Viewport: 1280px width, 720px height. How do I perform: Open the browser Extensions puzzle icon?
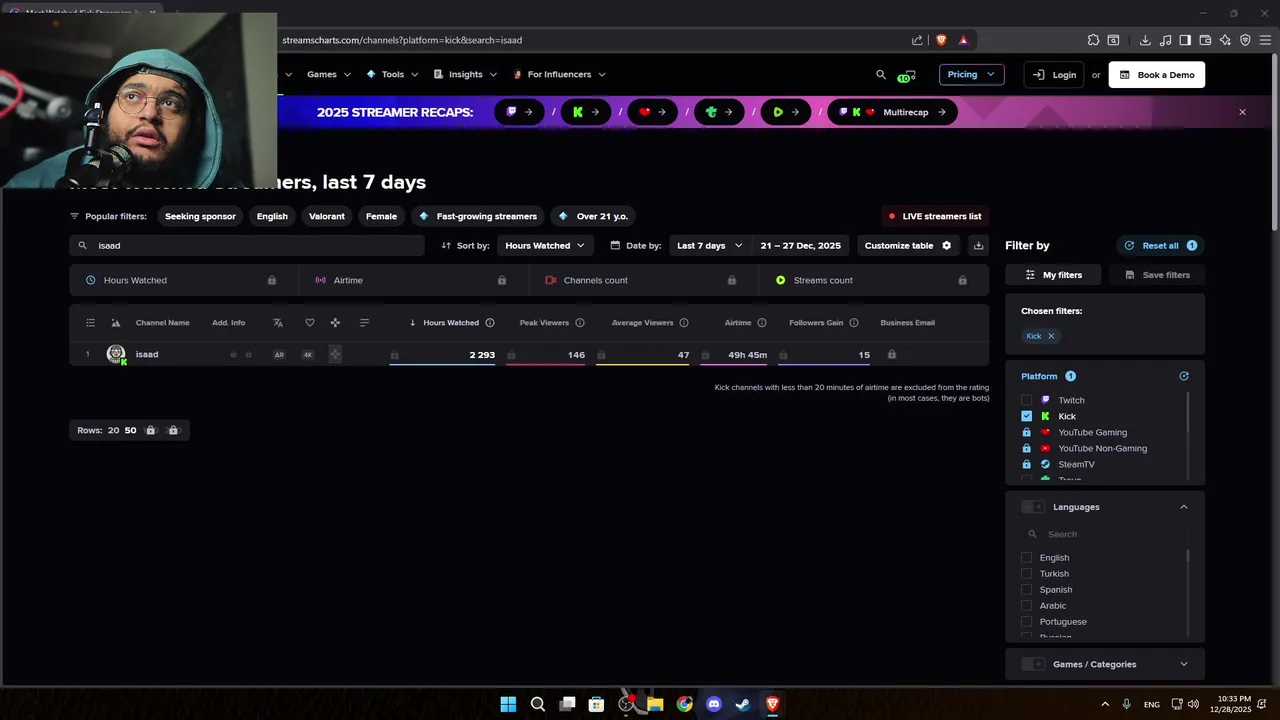1093,40
